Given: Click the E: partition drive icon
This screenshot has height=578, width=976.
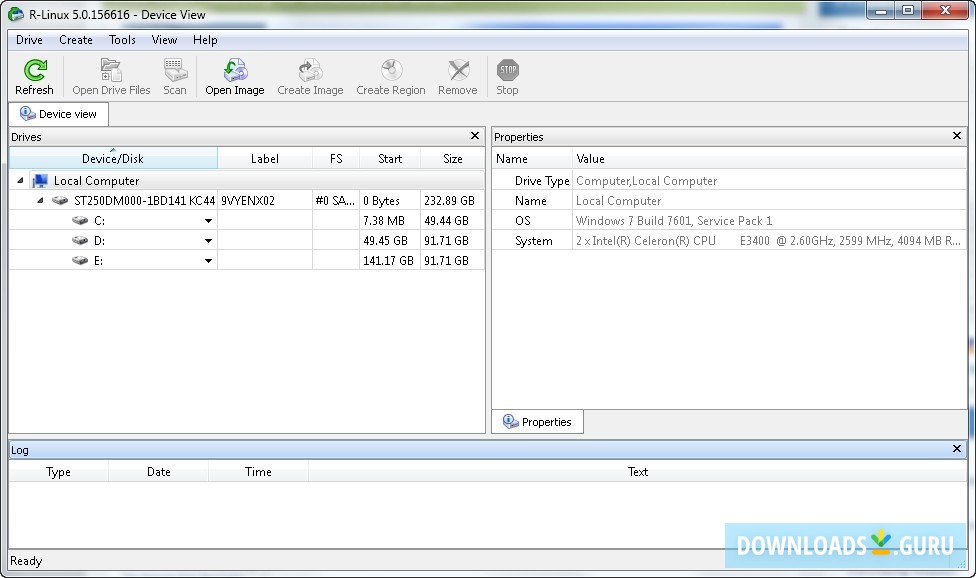Looking at the screenshot, I should point(80,260).
